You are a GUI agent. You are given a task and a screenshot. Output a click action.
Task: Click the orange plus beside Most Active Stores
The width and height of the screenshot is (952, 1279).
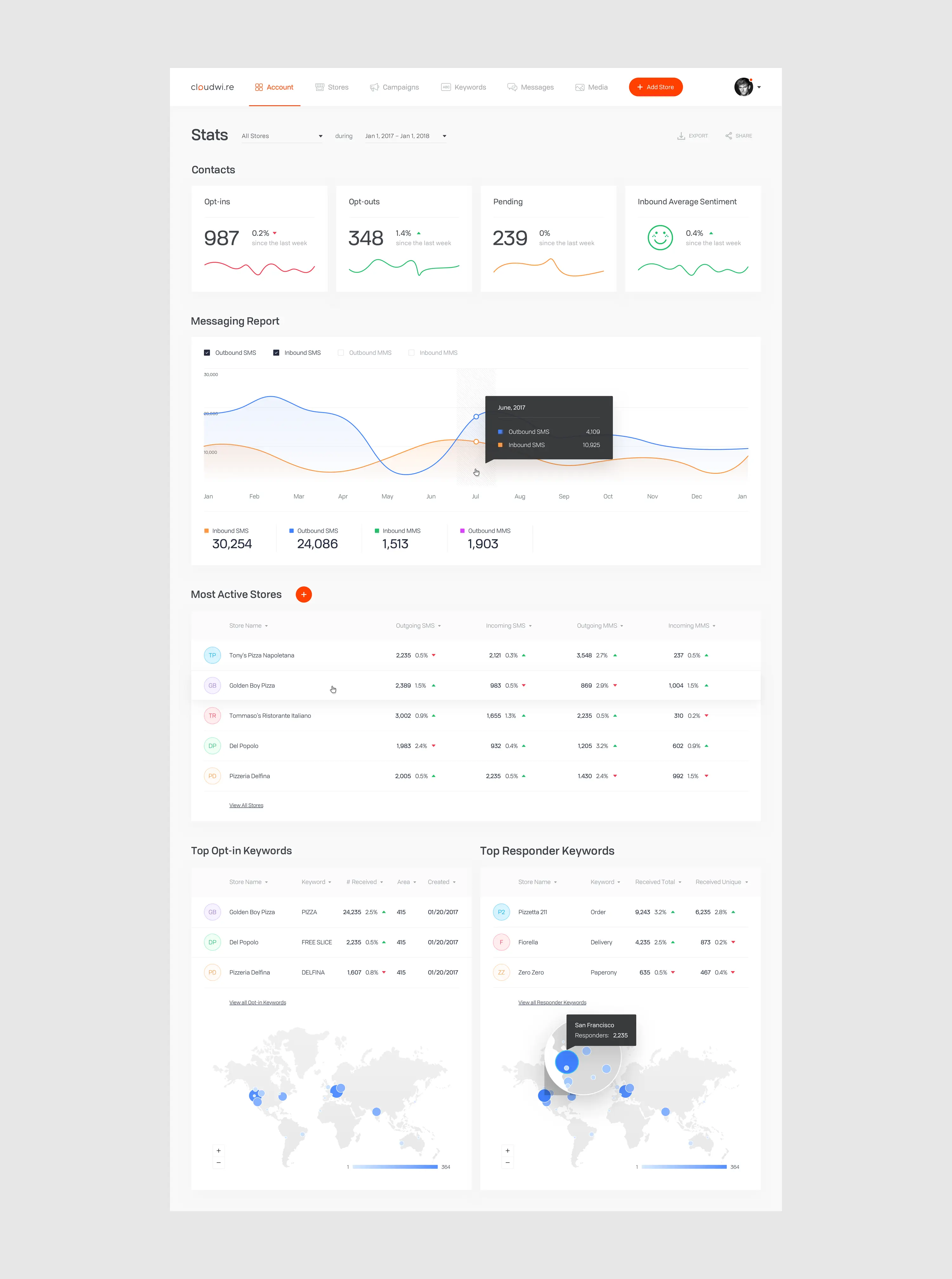point(304,595)
